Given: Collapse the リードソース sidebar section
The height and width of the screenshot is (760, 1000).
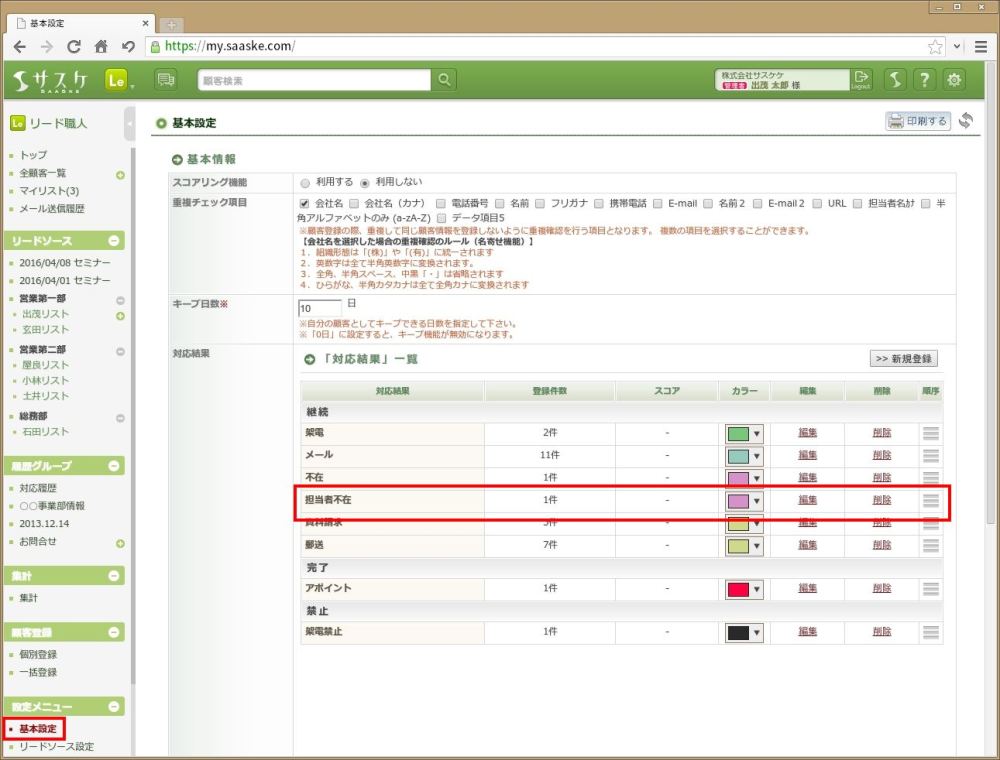Looking at the screenshot, I should (x=114, y=241).
